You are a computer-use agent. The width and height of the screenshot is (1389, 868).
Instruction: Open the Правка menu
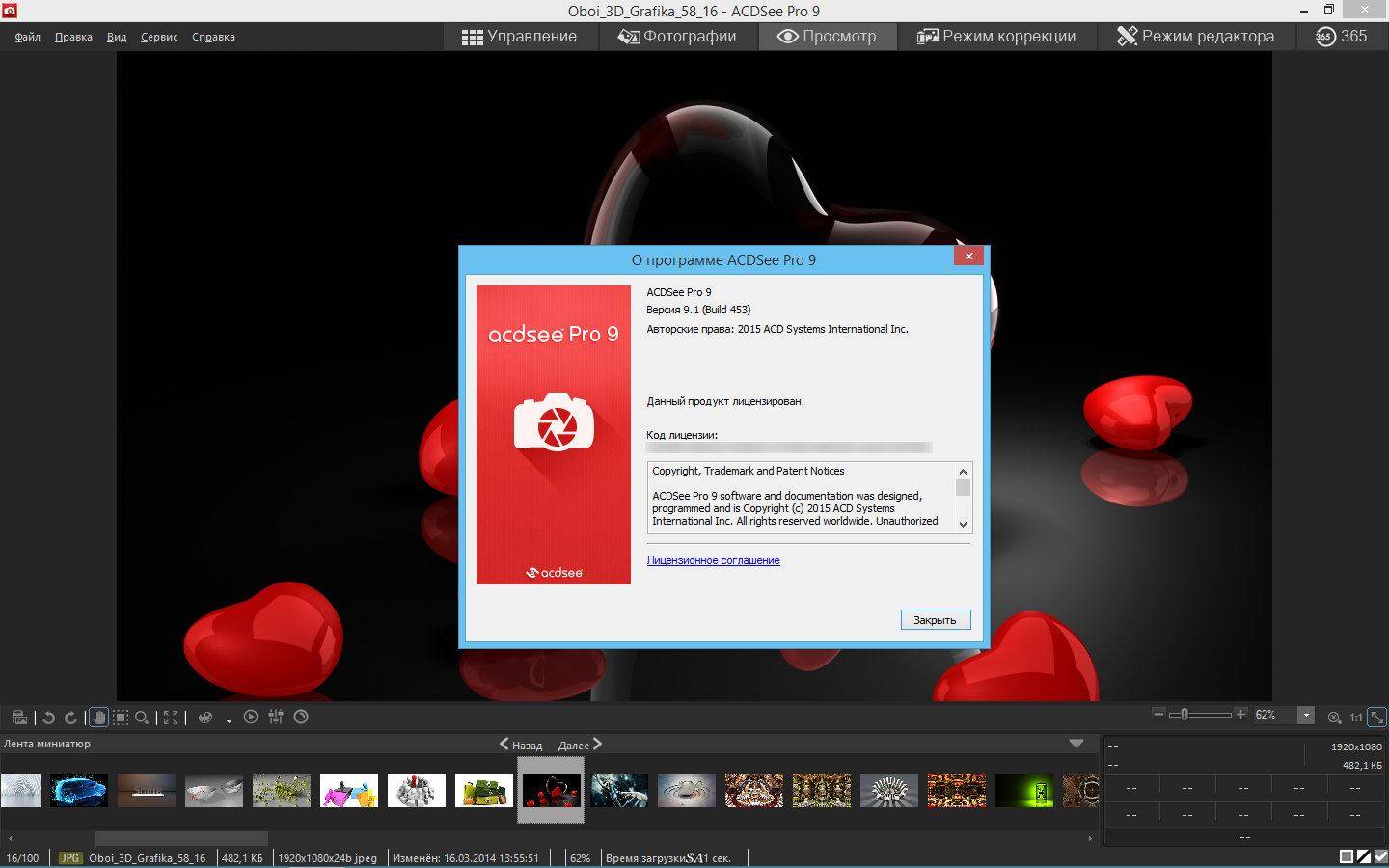[x=73, y=37]
